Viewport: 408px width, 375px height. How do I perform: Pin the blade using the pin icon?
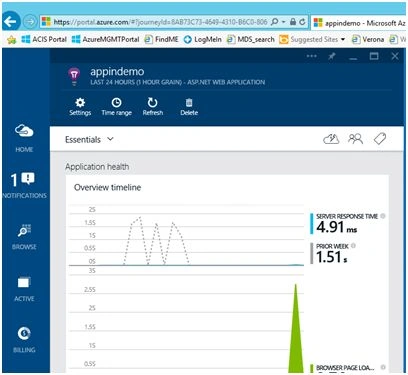click(x=332, y=56)
